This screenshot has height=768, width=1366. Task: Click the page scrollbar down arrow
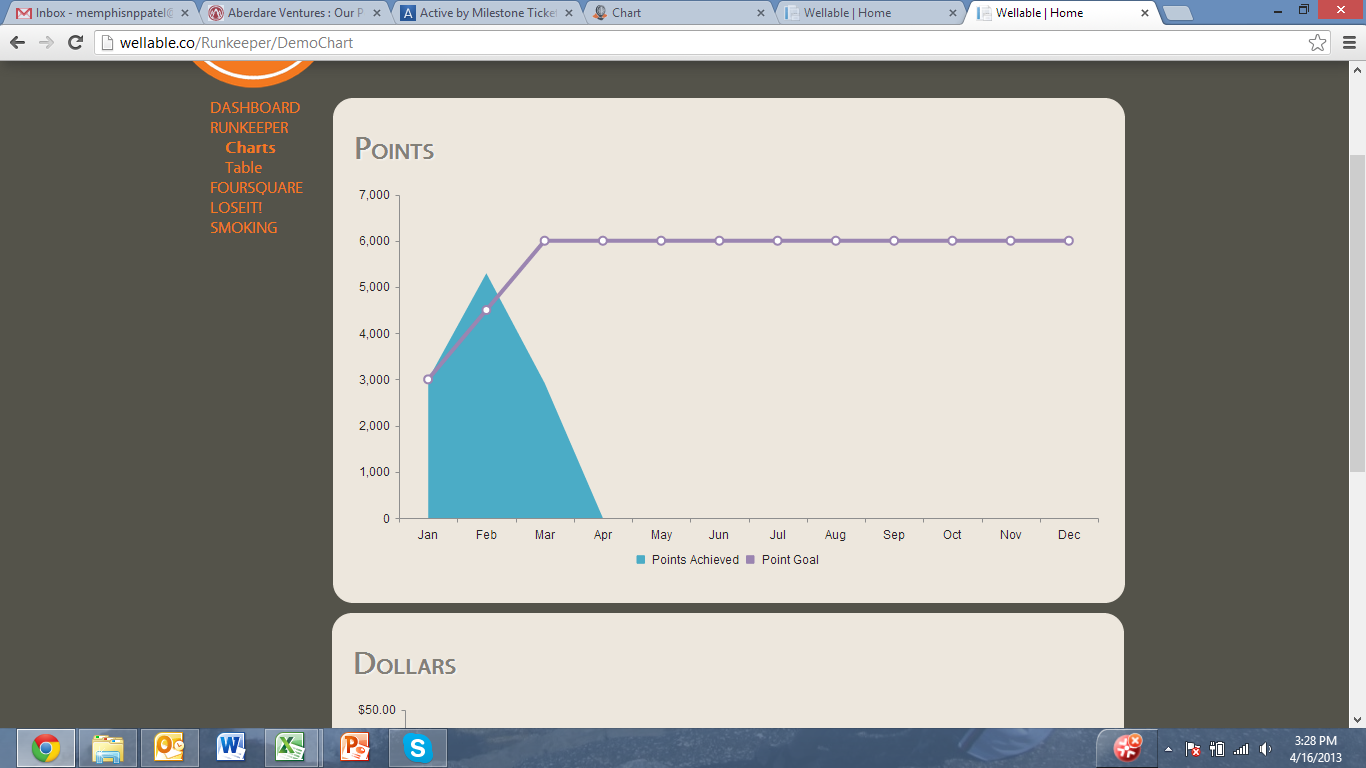1357,719
